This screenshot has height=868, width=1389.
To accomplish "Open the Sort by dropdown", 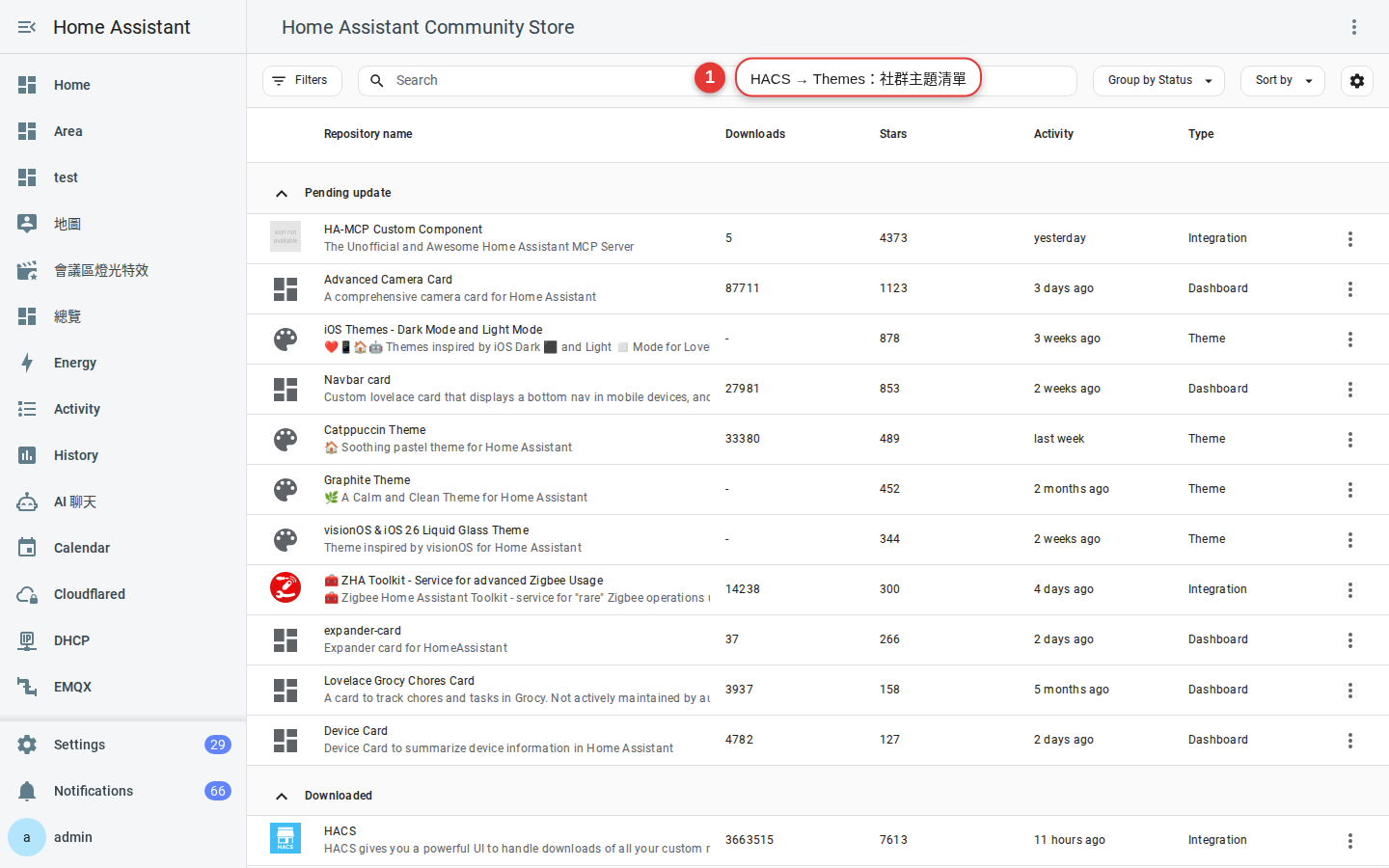I will pyautogui.click(x=1283, y=81).
